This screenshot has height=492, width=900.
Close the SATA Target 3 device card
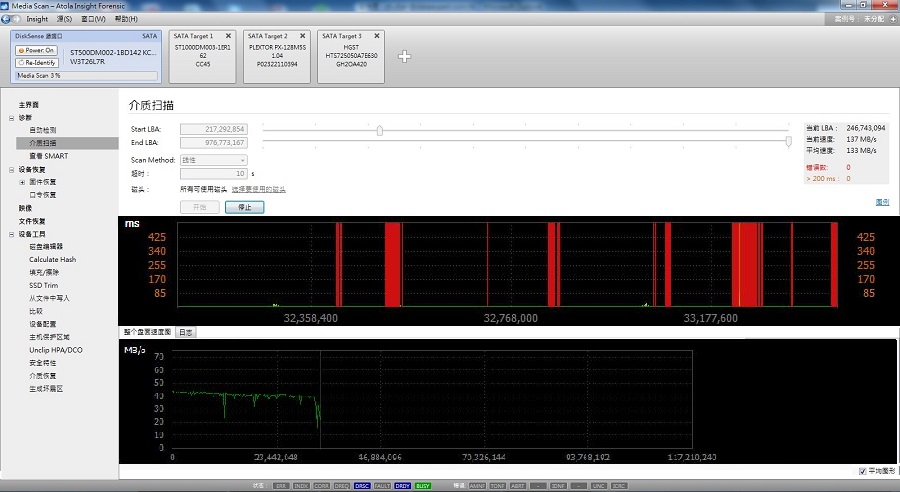[x=379, y=36]
